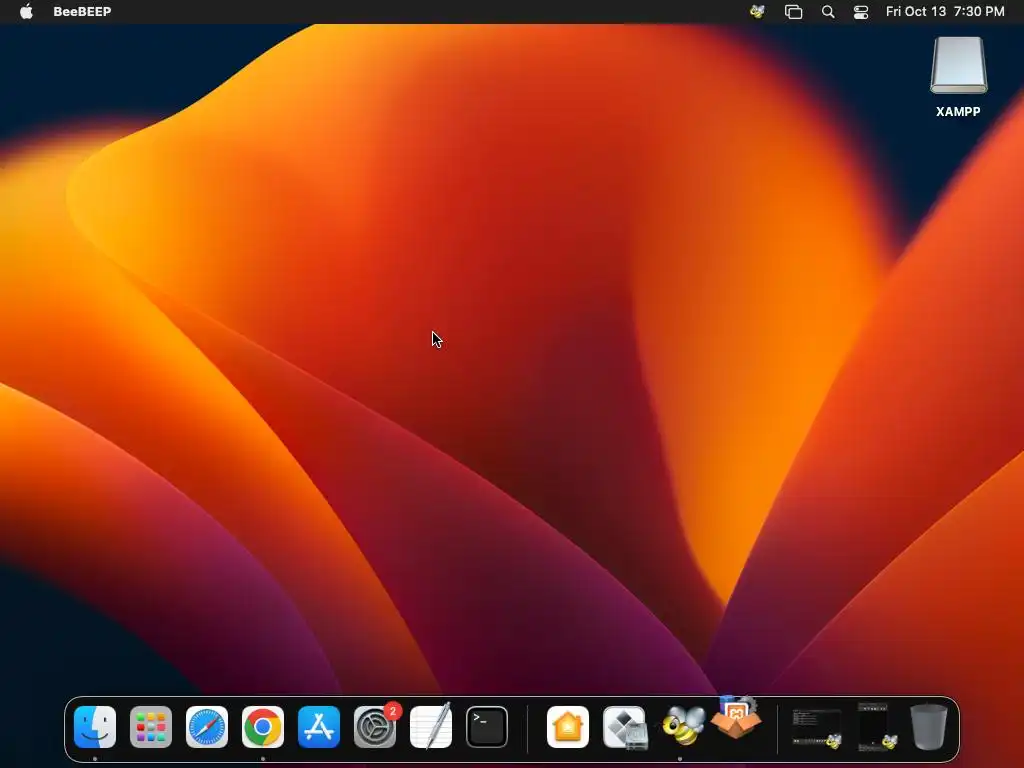Open Finder from the Dock
Screen dimensions: 1024x768
tap(95, 727)
